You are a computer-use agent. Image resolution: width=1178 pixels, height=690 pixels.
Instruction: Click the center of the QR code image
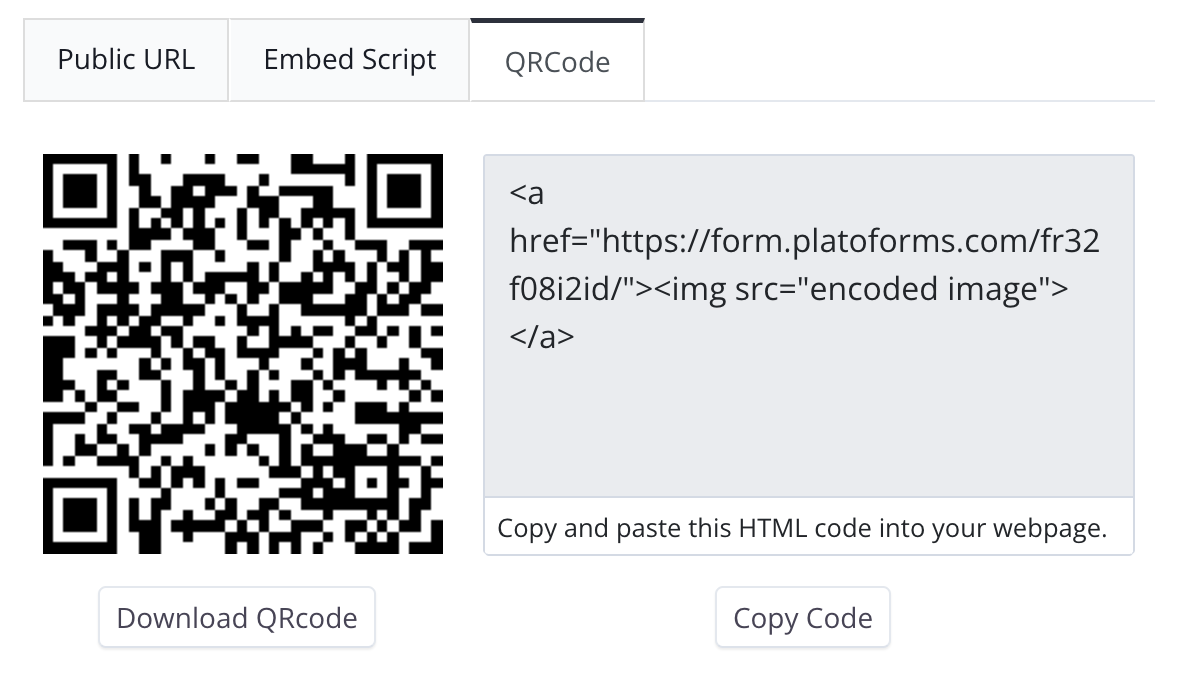click(x=243, y=354)
